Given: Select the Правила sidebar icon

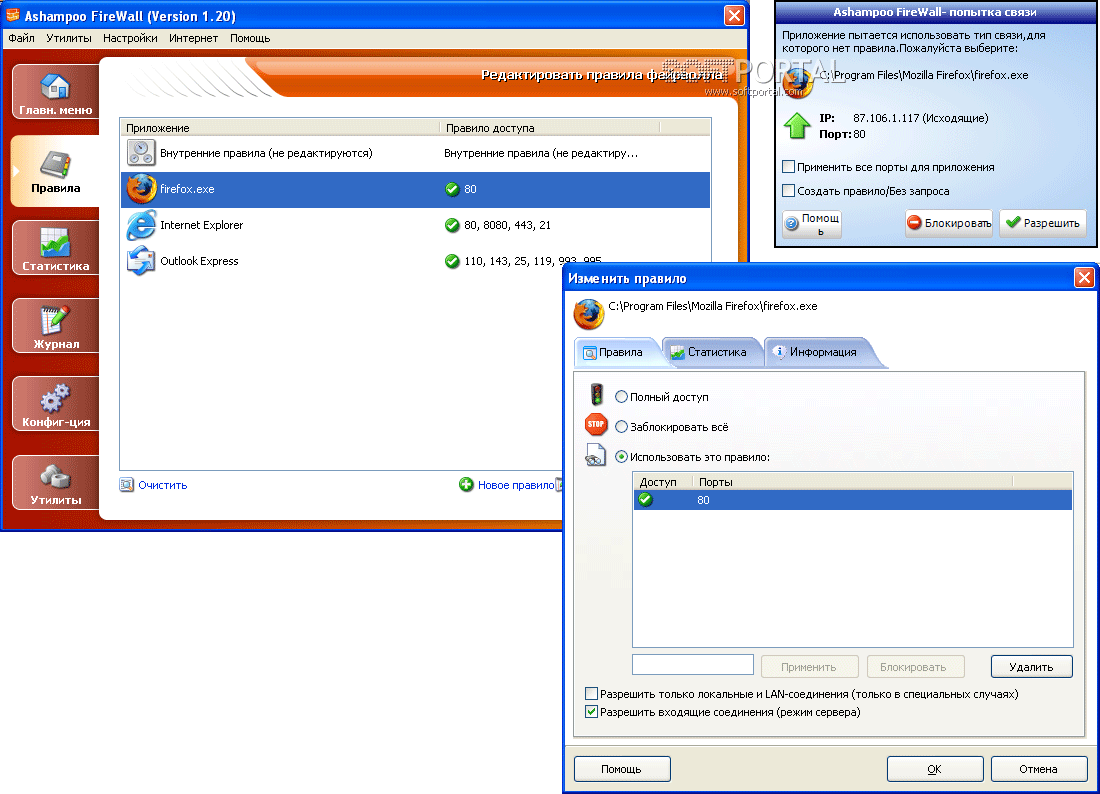Looking at the screenshot, I should point(55,170).
